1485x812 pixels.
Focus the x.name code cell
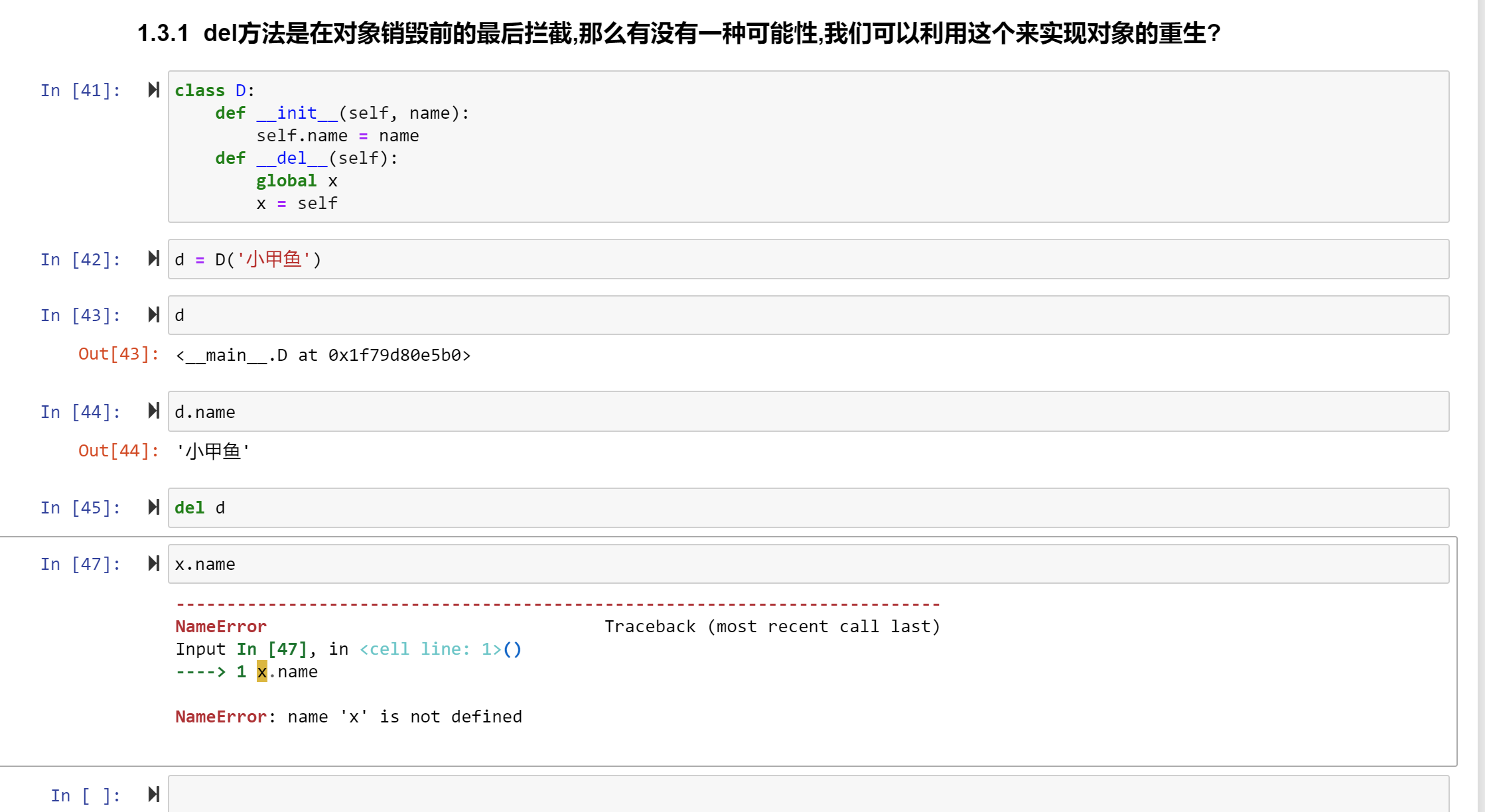pos(808,564)
